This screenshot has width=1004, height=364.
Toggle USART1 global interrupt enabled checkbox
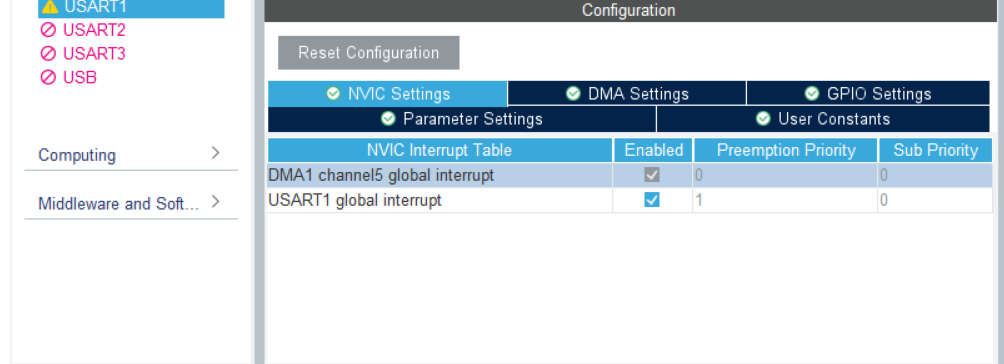pyautogui.click(x=652, y=200)
